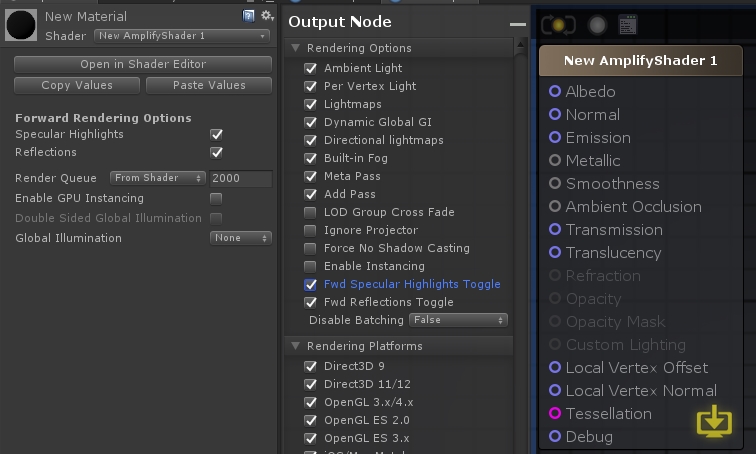The height and width of the screenshot is (454, 756).
Task: Collapse the Rendering Platforms section
Action: coord(296,346)
